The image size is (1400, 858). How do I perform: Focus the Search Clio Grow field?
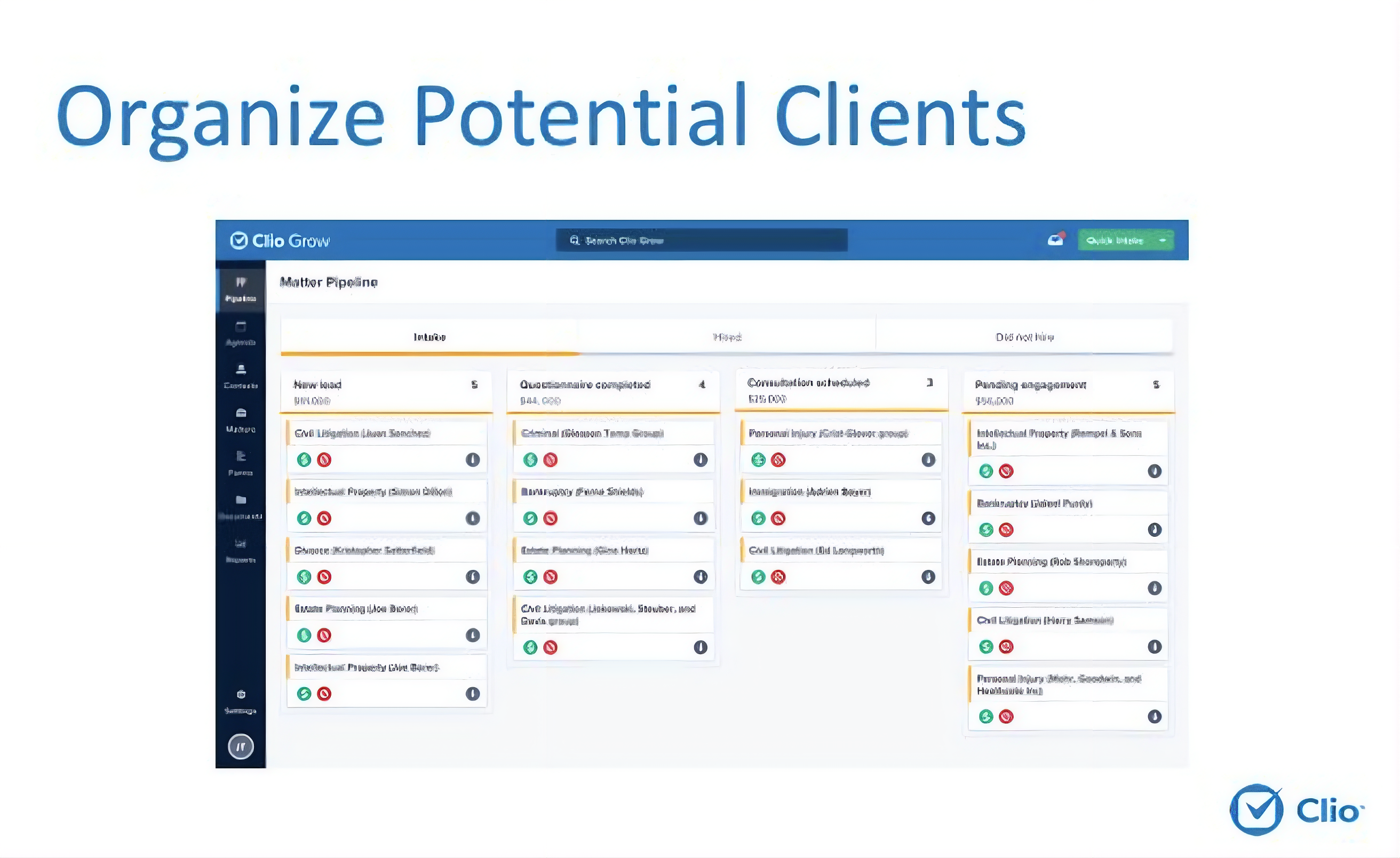[701, 240]
